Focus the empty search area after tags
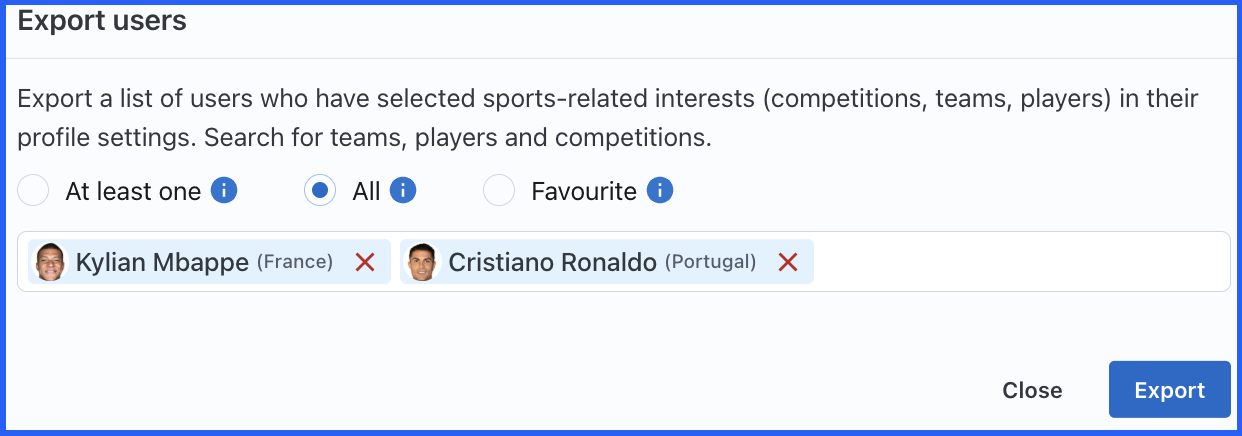Viewport: 1242px width, 436px height. click(x=1020, y=262)
